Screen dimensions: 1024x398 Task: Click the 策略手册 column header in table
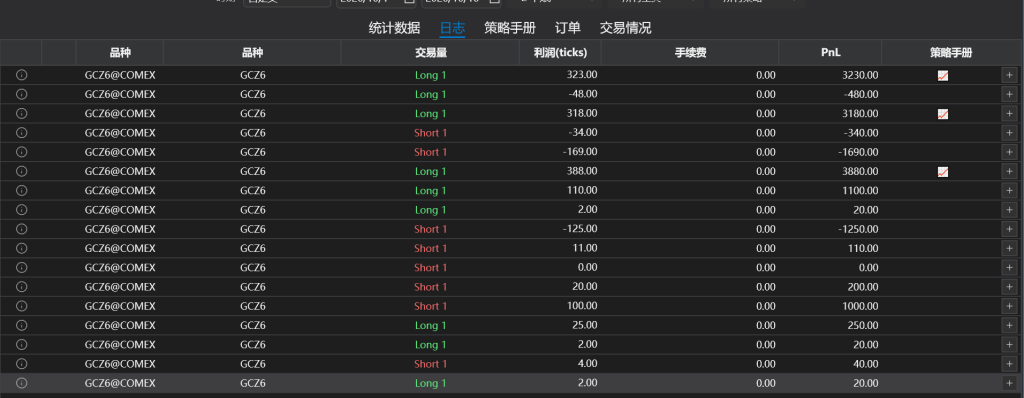point(951,53)
